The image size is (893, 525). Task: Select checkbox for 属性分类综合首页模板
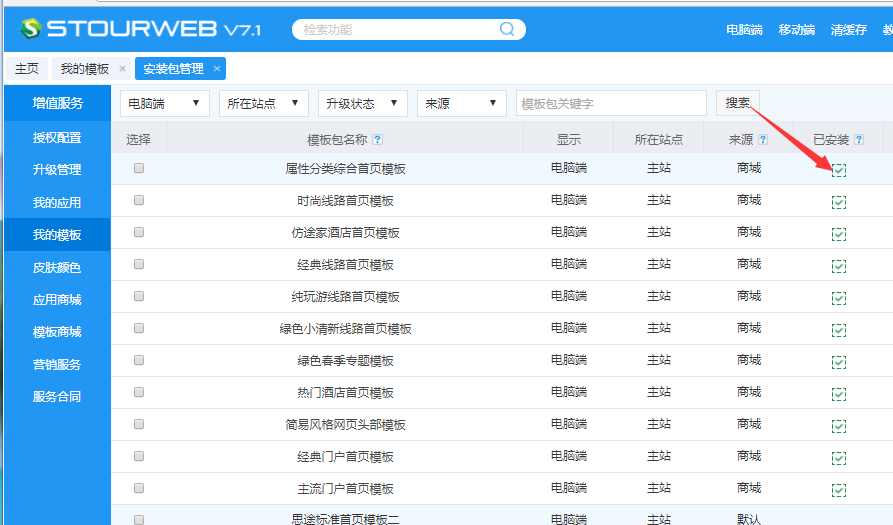point(139,168)
